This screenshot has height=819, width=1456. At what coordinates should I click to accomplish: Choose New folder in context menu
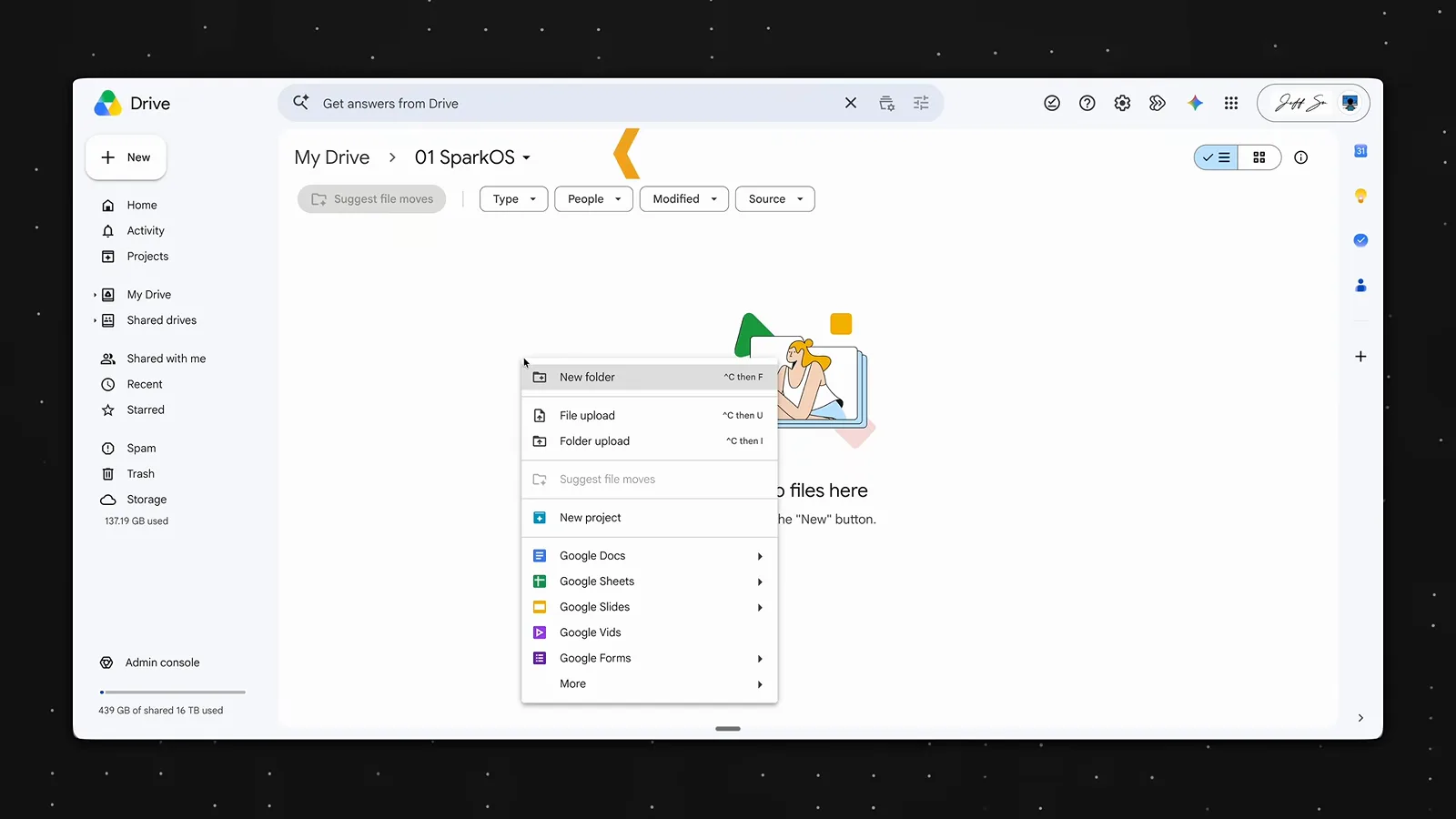click(650, 377)
